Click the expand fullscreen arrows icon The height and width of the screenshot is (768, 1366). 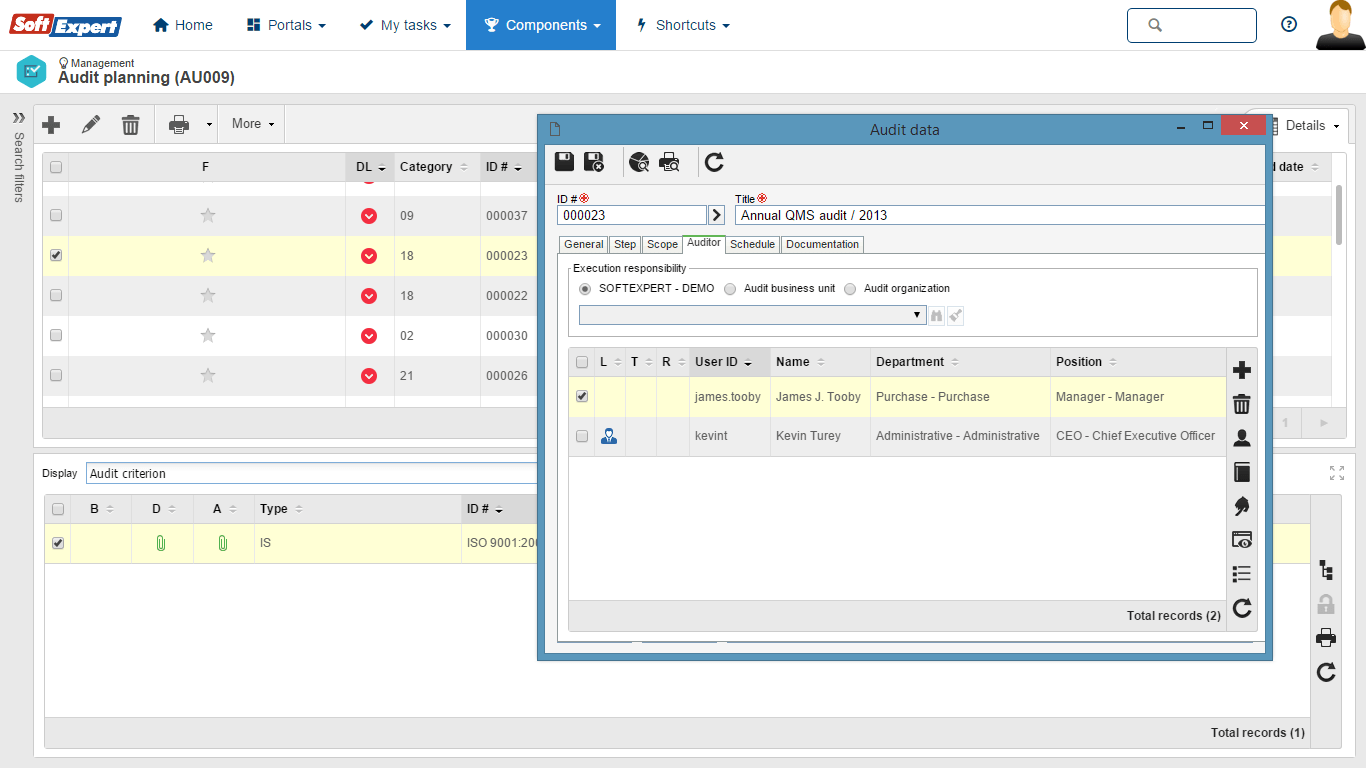[1337, 473]
